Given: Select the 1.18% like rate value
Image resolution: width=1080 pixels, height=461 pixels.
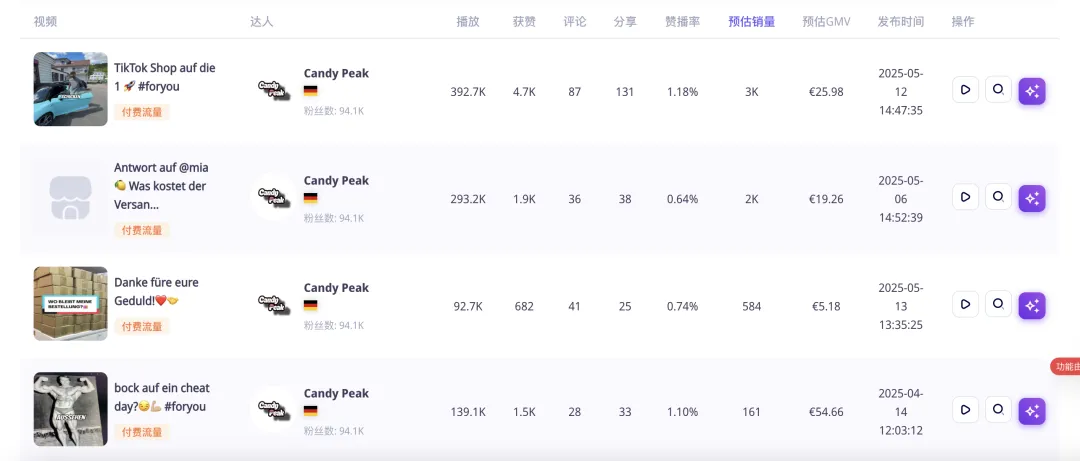Looking at the screenshot, I should click(683, 92).
